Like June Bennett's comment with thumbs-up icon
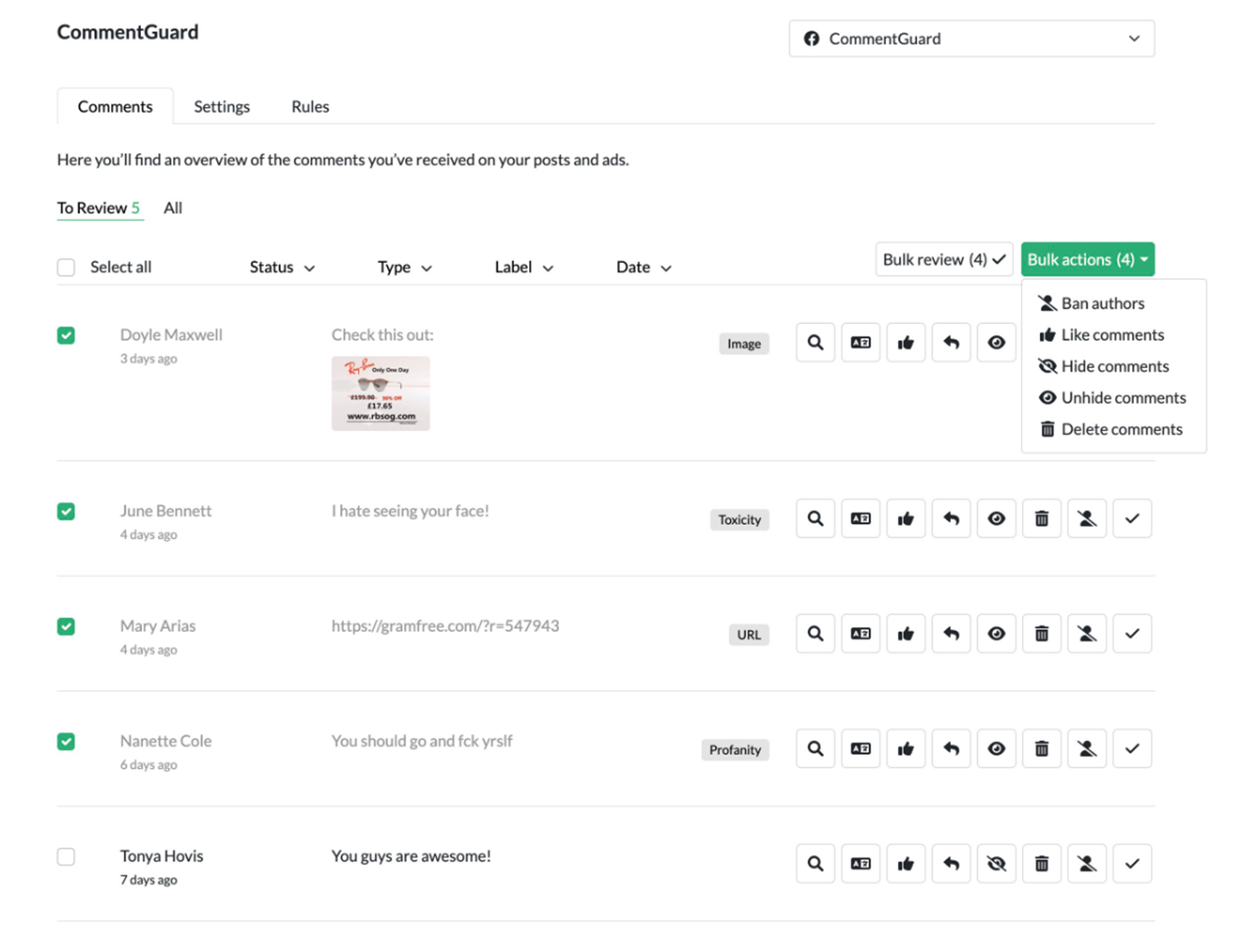 (905, 519)
